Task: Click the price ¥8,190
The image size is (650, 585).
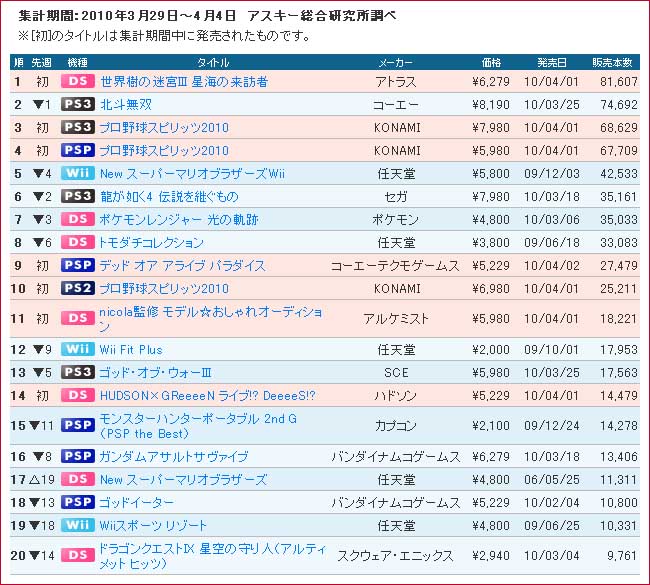Action: (491, 104)
